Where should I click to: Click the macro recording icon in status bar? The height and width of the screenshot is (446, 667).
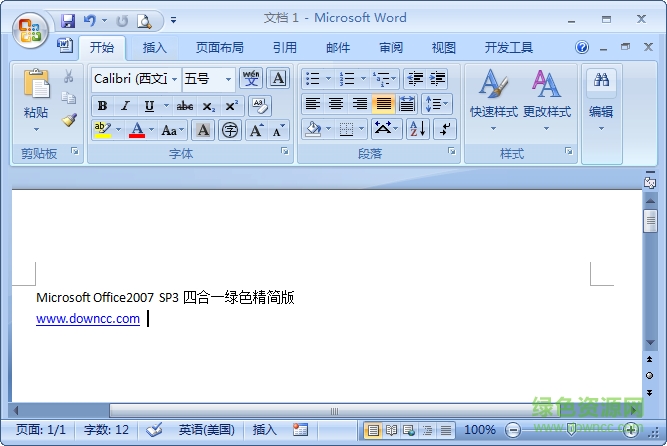300,429
